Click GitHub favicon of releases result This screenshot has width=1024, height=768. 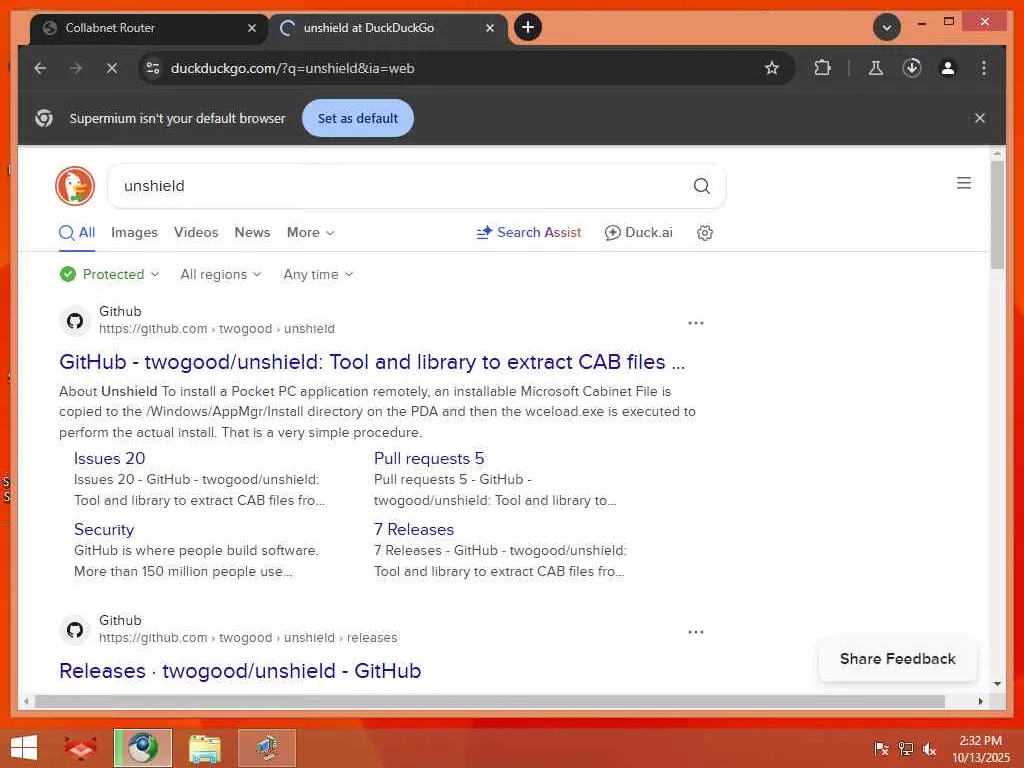coord(75,630)
